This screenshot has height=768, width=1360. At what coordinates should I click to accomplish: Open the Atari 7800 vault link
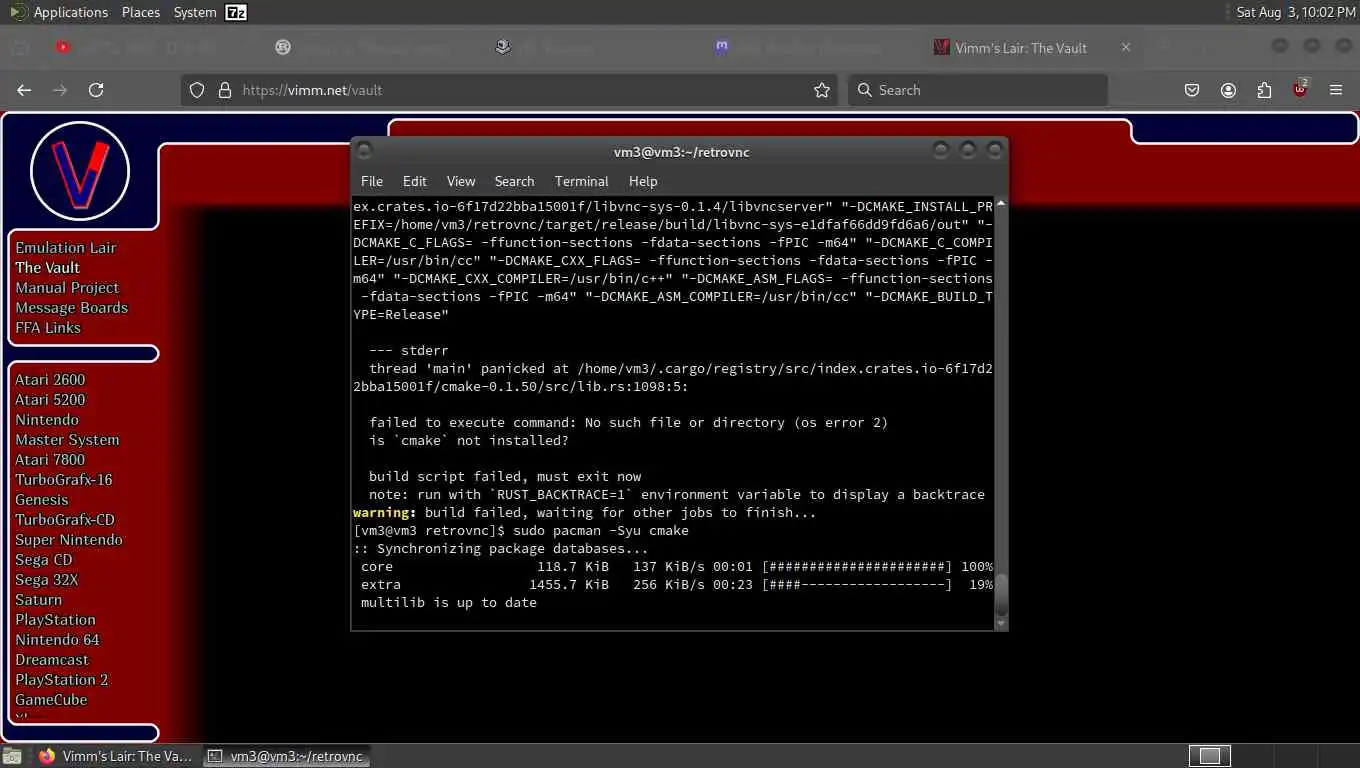point(50,459)
